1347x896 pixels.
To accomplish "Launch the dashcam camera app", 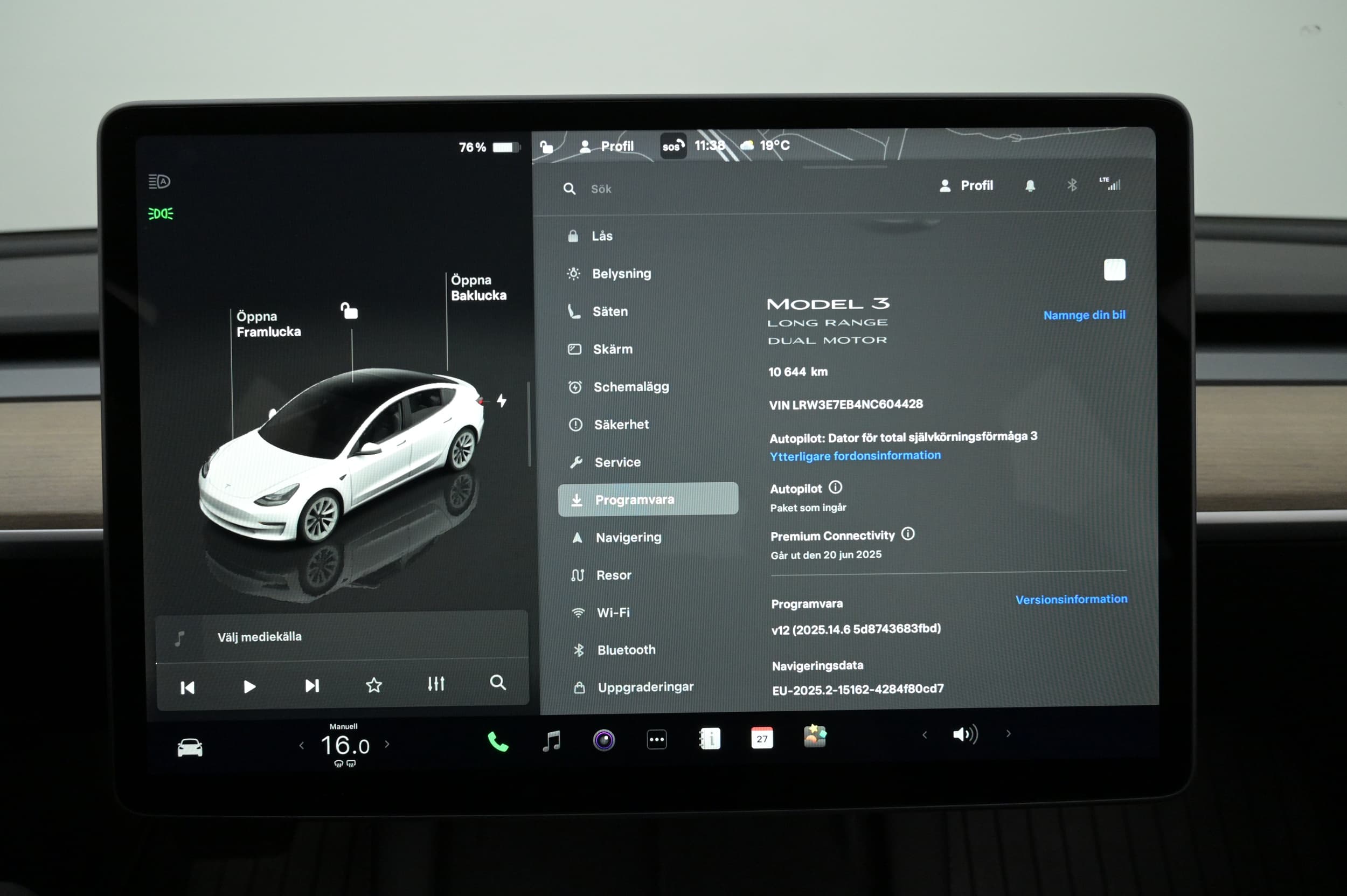I will (x=603, y=740).
